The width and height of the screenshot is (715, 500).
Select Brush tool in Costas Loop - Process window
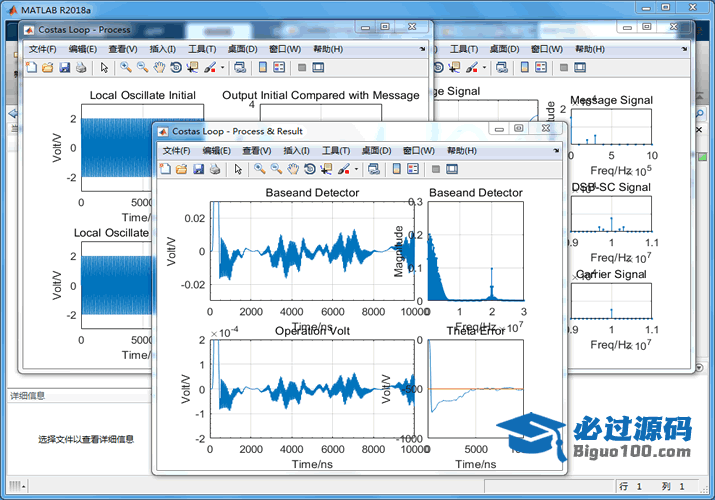click(210, 67)
